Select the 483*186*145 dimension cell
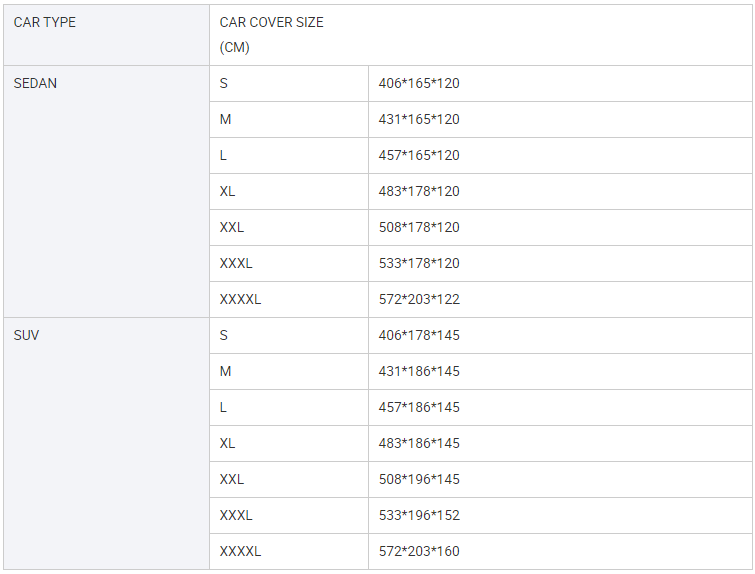Image resolution: width=755 pixels, height=574 pixels. (x=419, y=443)
